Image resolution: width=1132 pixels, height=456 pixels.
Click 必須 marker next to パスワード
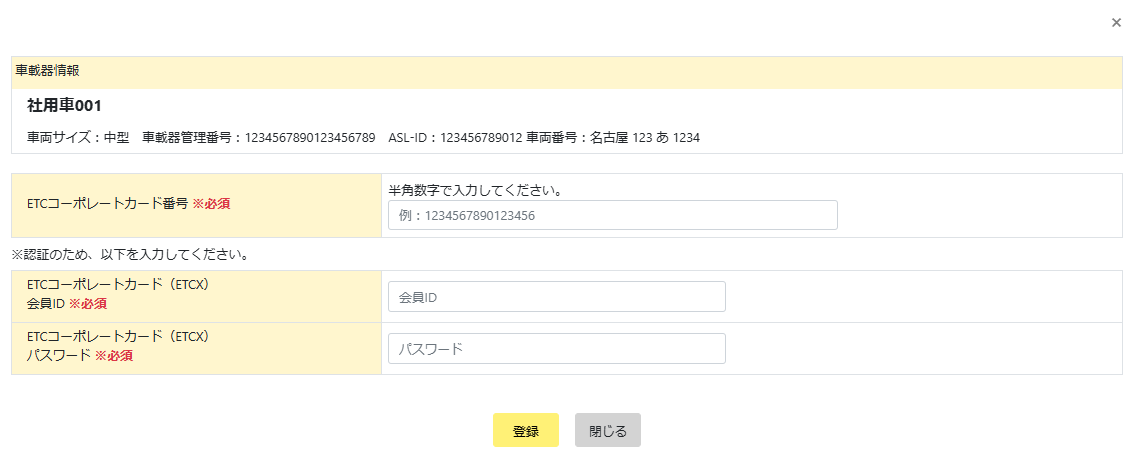(x=113, y=355)
